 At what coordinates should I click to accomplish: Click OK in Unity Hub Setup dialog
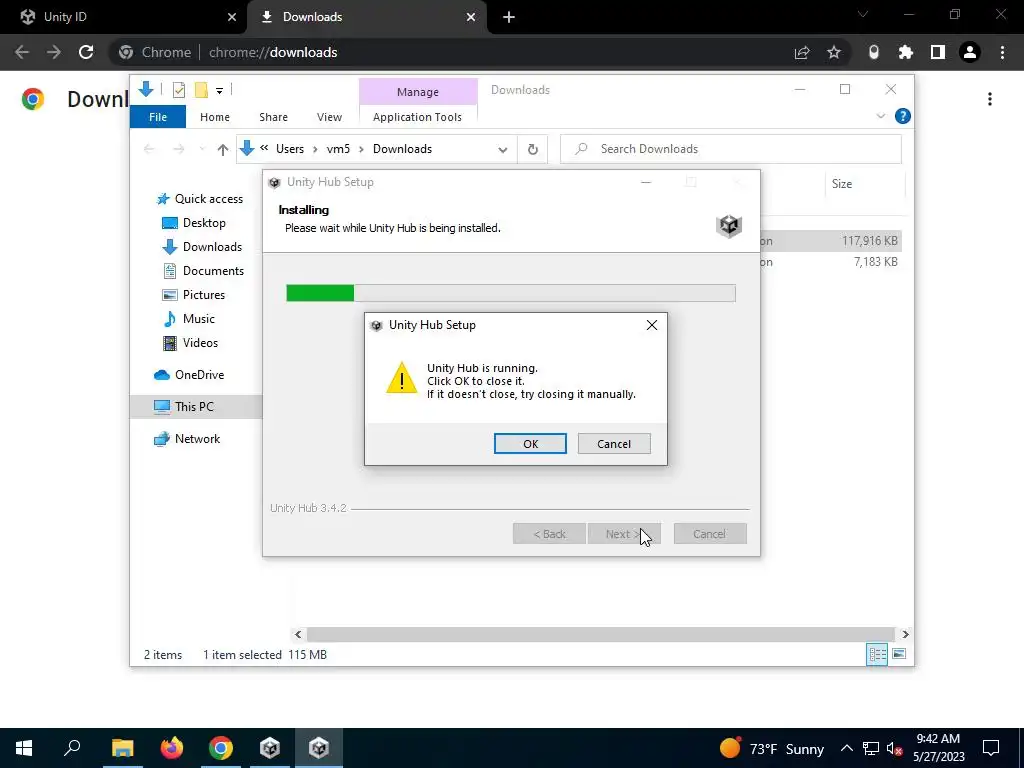[530, 443]
